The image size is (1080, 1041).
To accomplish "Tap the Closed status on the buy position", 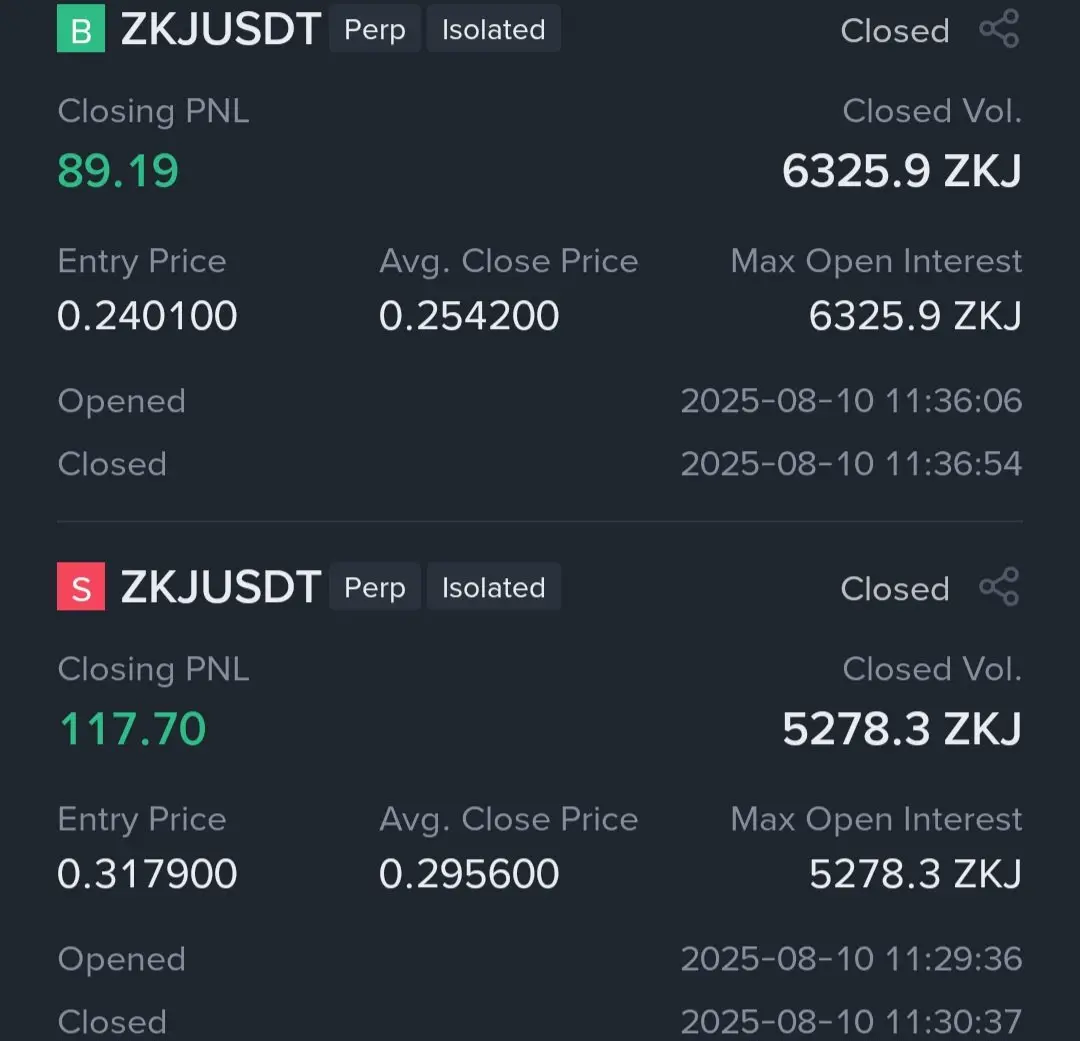I will (895, 30).
